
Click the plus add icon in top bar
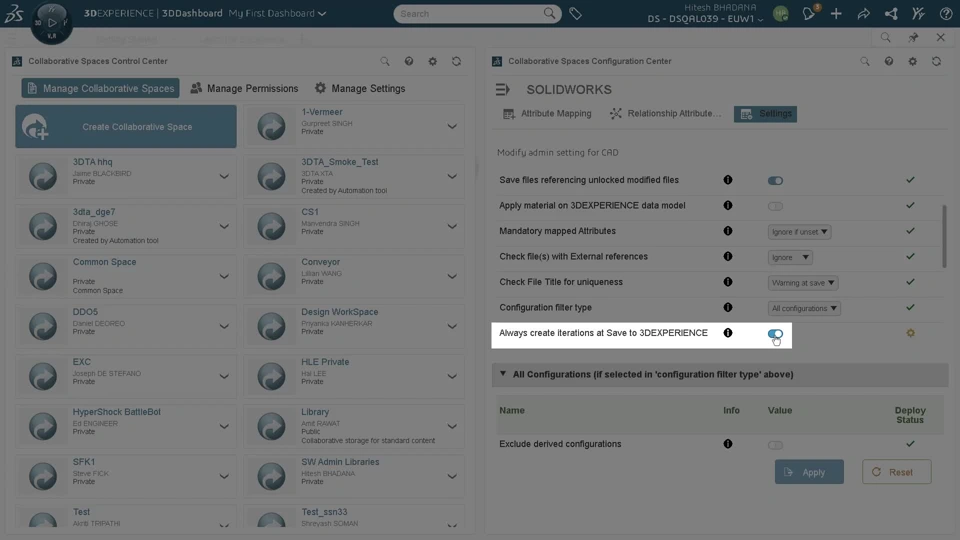(836, 13)
